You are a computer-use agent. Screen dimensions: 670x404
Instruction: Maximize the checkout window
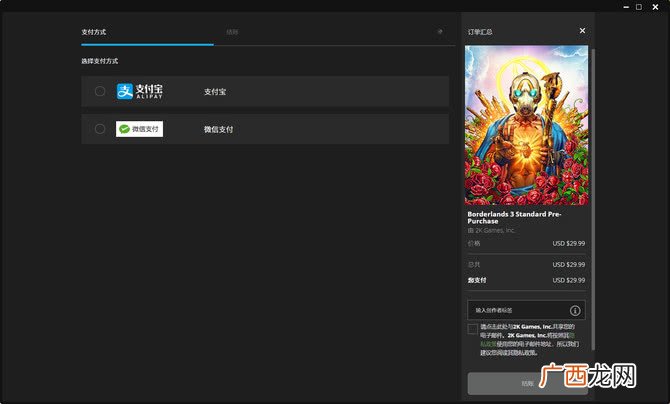tap(639, 7)
